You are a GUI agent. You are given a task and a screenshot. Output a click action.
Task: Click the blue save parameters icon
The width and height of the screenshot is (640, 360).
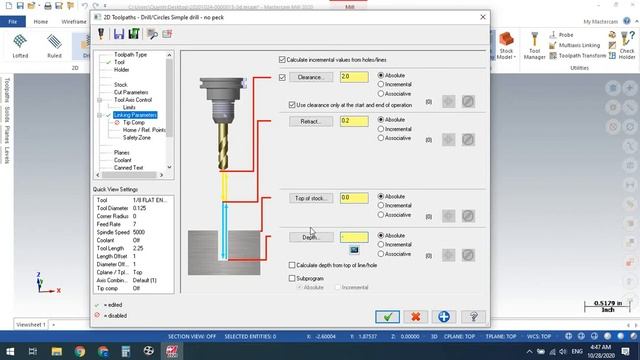click(118, 34)
